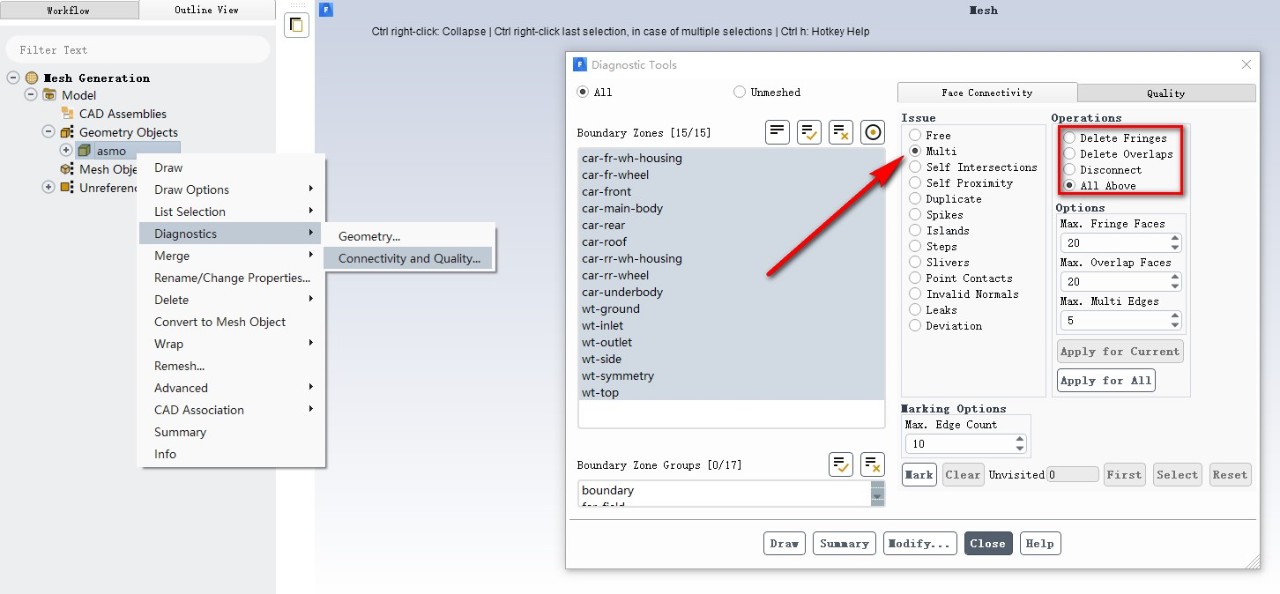
Task: Click the Geometry Objects cube icon
Action: 67,132
